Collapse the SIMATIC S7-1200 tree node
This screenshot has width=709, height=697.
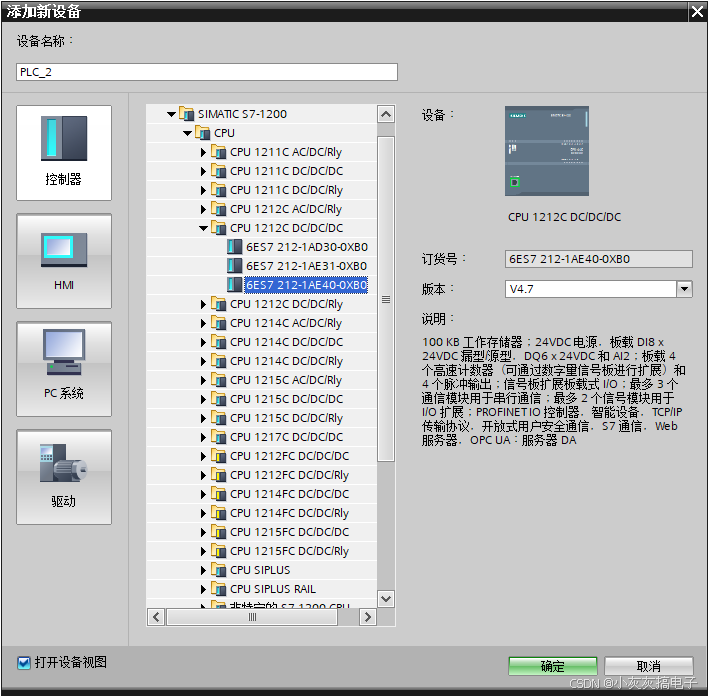click(171, 114)
